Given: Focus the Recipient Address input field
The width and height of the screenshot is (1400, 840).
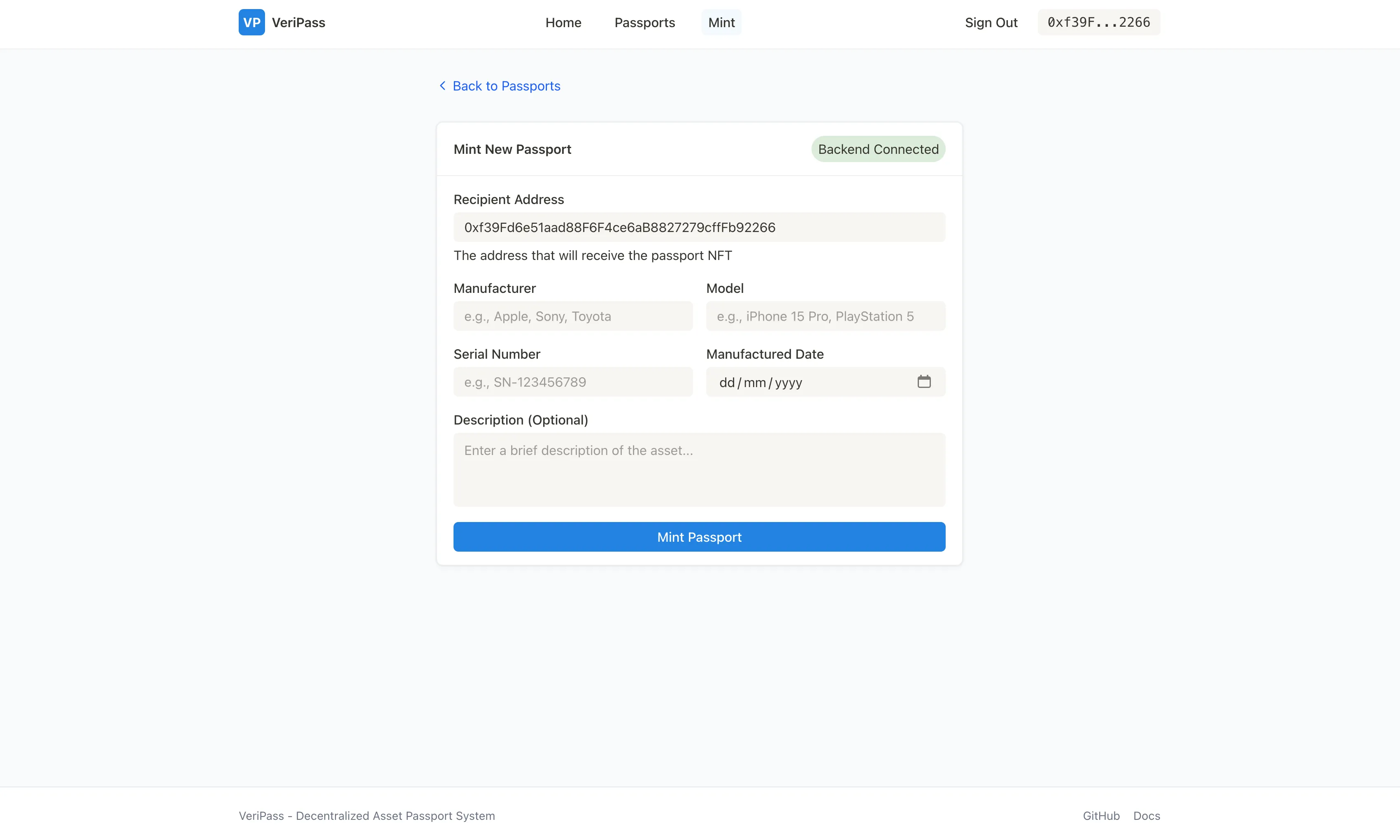Looking at the screenshot, I should (x=699, y=227).
